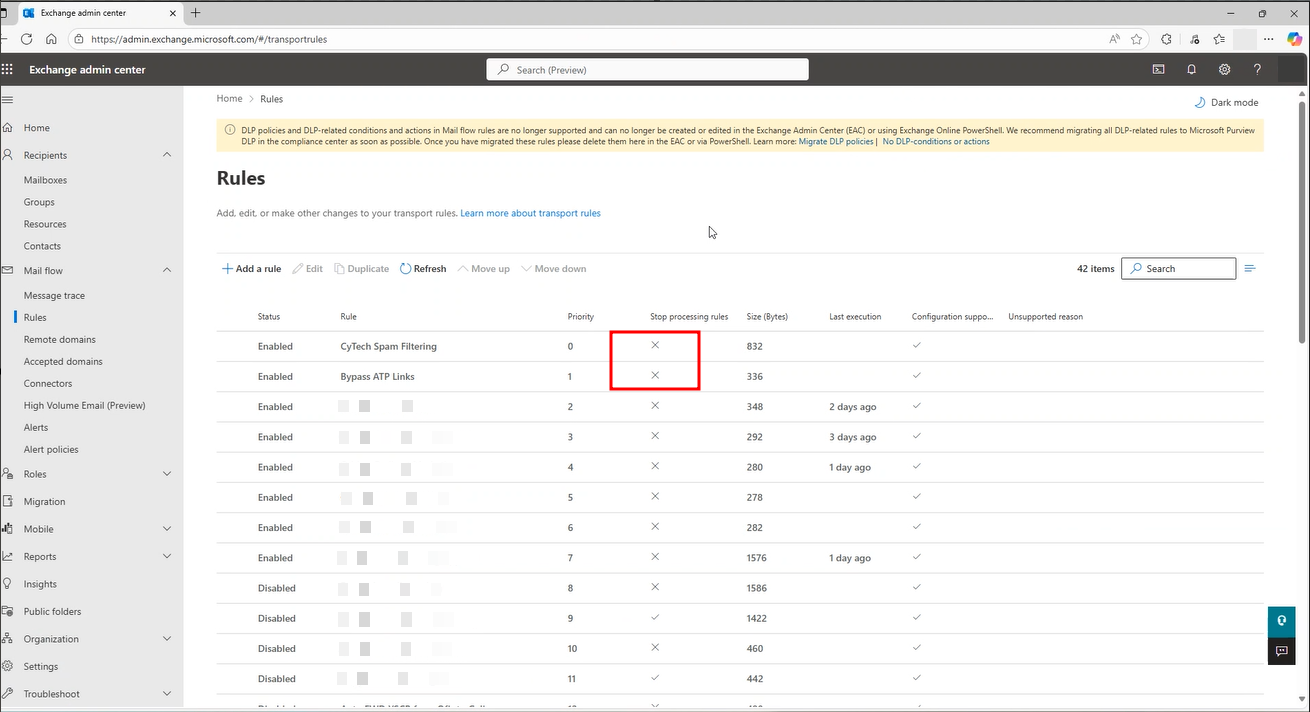Select the CyTech Spam Filtering rule row
Screen dimensions: 1310x712
coord(388,346)
